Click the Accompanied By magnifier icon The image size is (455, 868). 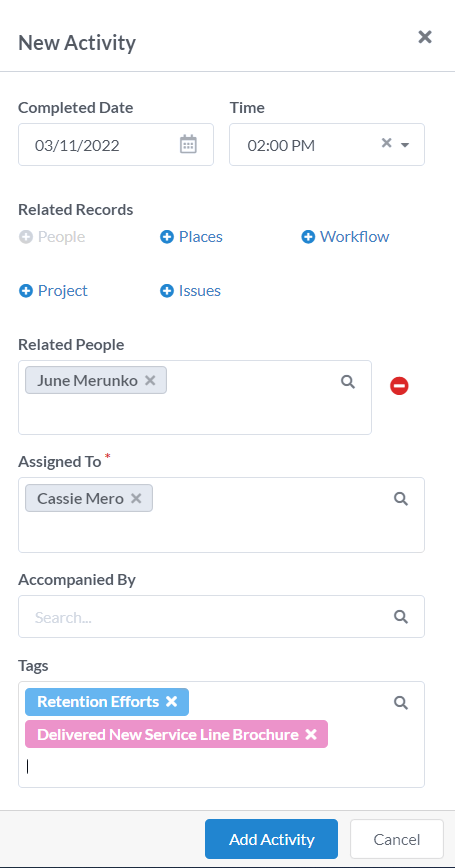401,617
